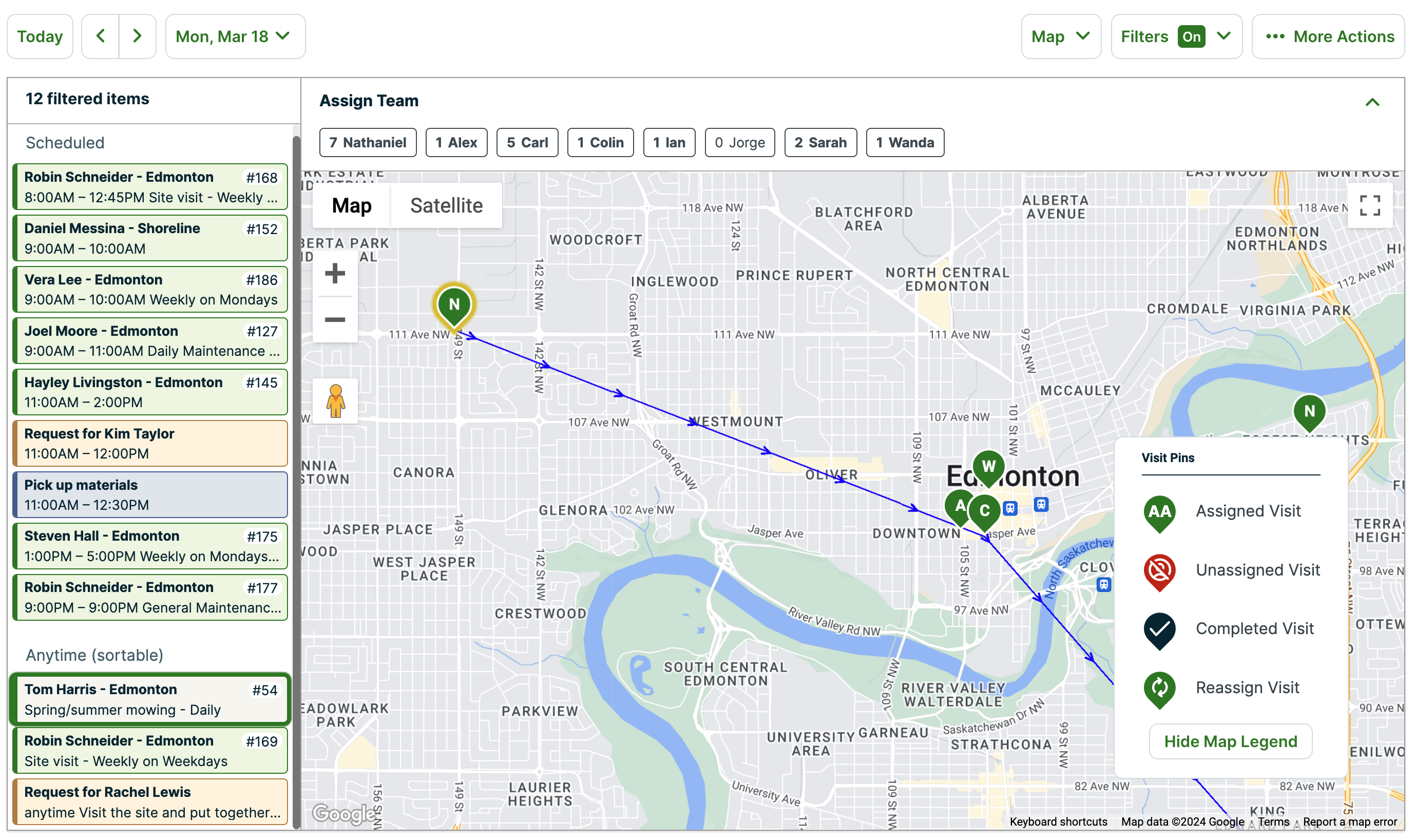This screenshot has width=1414, height=840.
Task: Open the More Actions menu
Action: [x=1327, y=36]
